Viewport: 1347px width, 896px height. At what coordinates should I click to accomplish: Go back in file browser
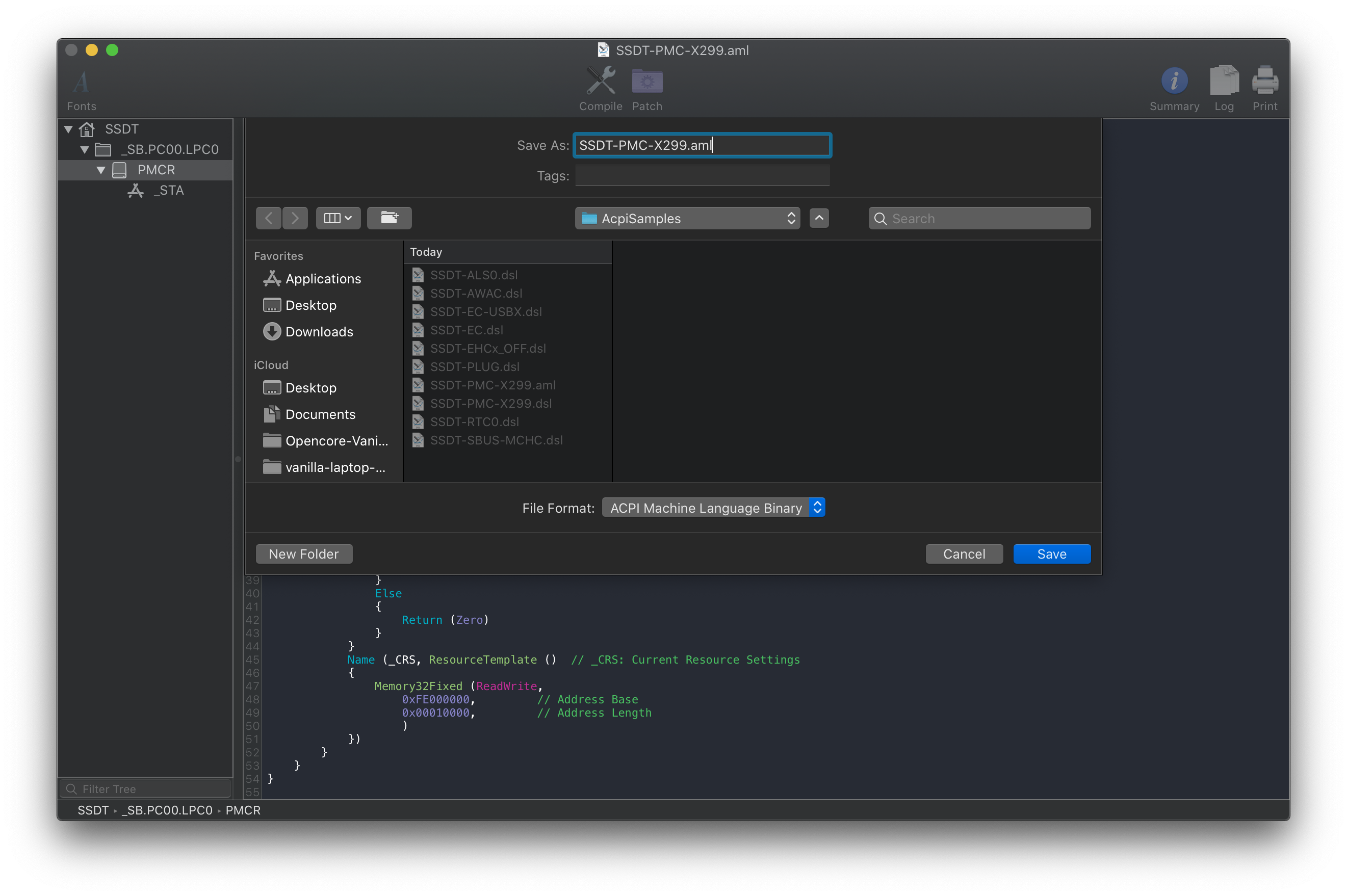pyautogui.click(x=269, y=218)
